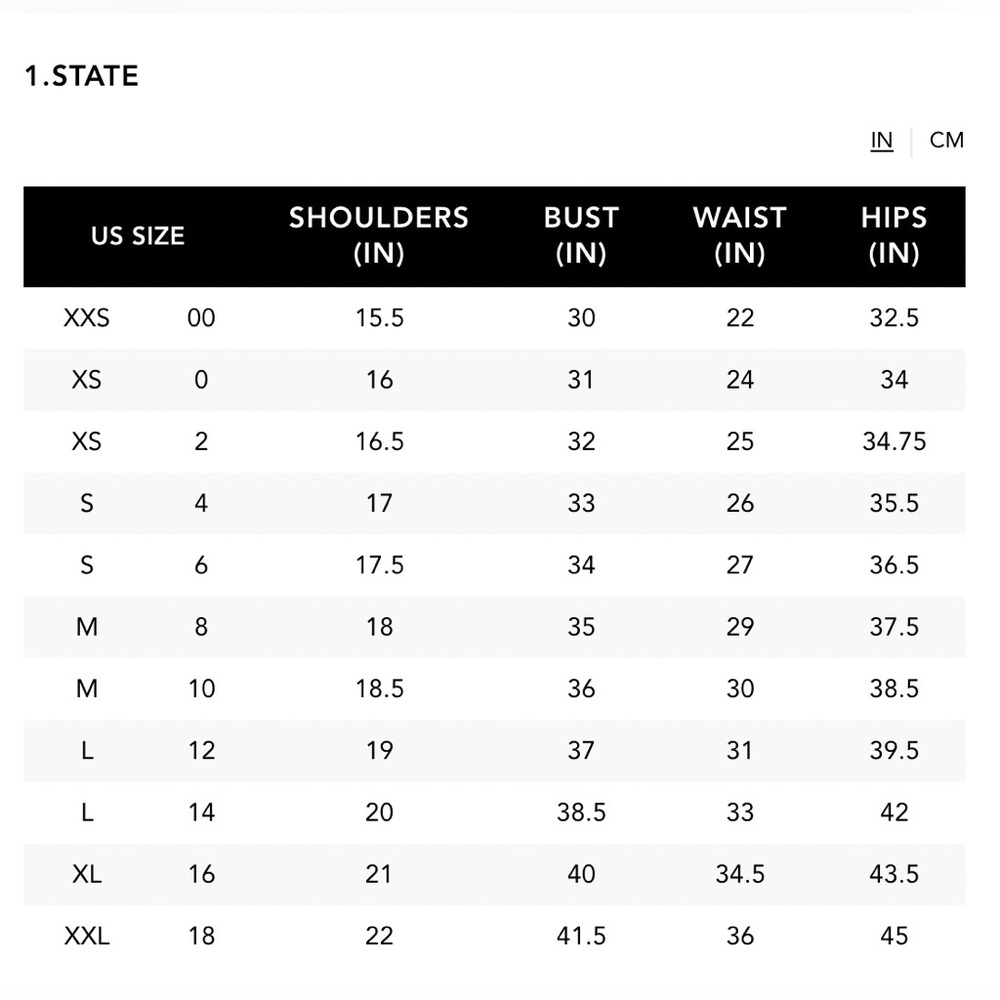This screenshot has height=1000, width=1000.
Task: Click shoulders value 15.5
Action: click(379, 318)
